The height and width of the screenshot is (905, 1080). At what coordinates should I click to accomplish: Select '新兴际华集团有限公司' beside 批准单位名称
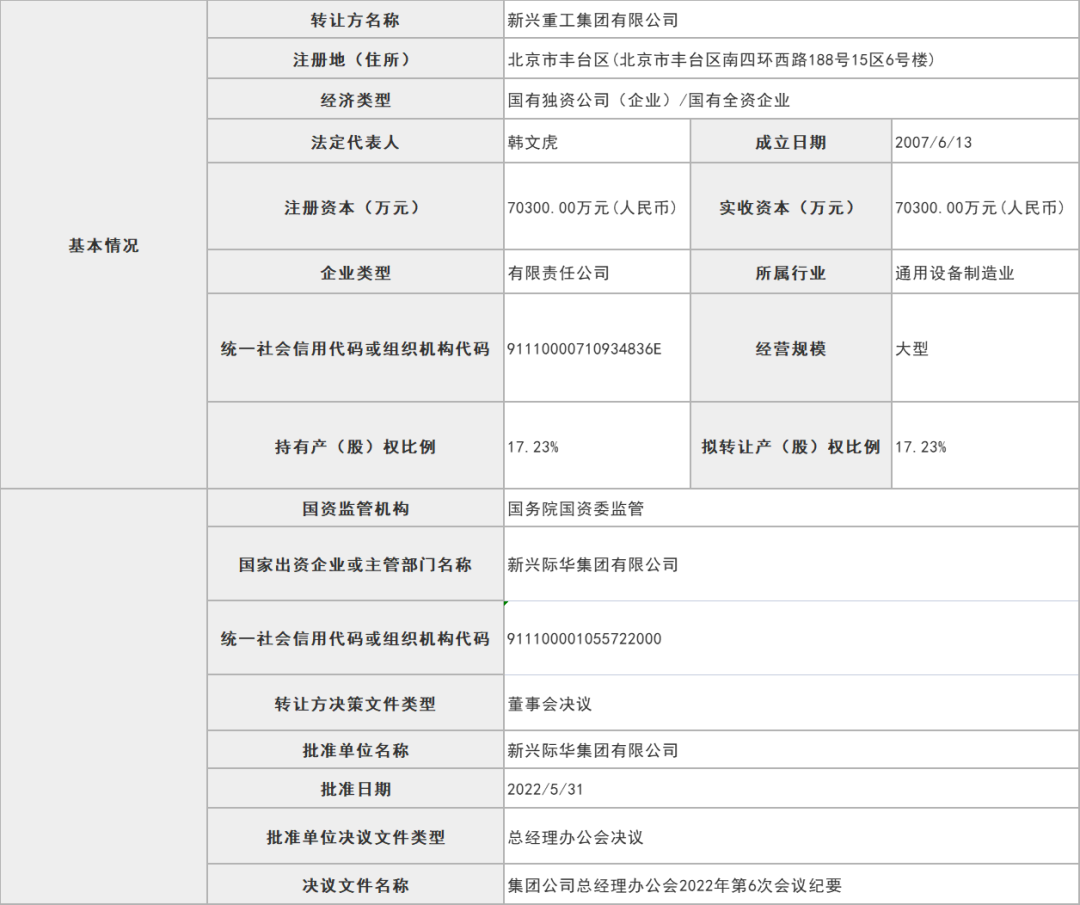pyautogui.click(x=593, y=750)
